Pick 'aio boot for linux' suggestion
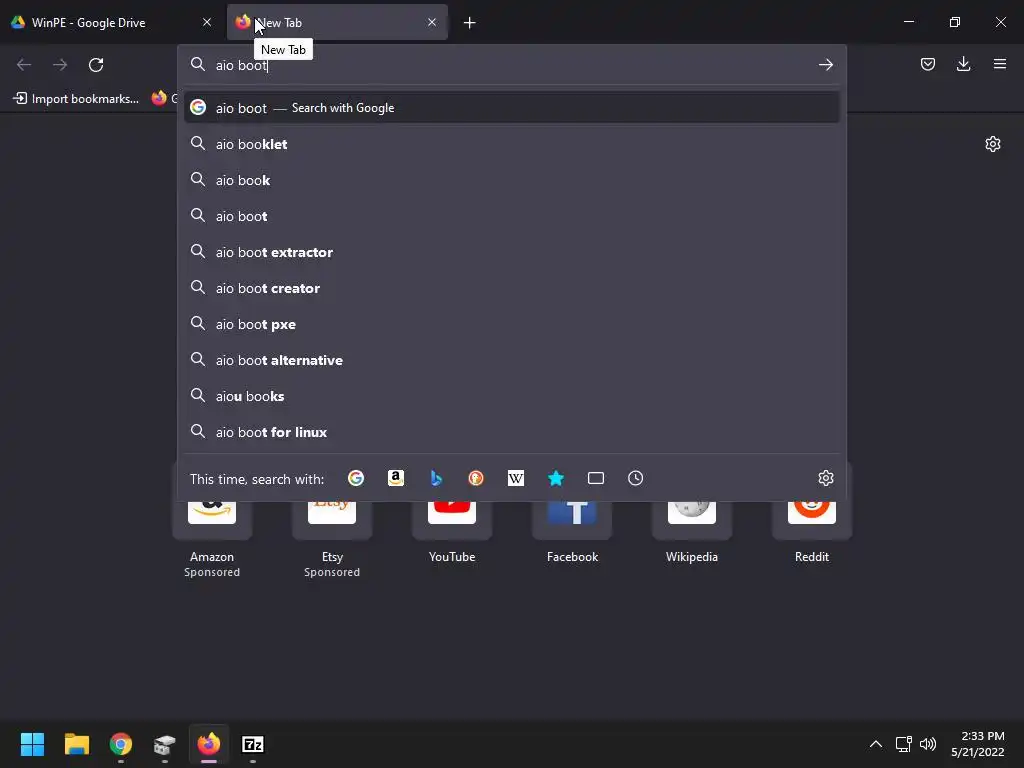Image resolution: width=1024 pixels, height=768 pixels. click(511, 432)
